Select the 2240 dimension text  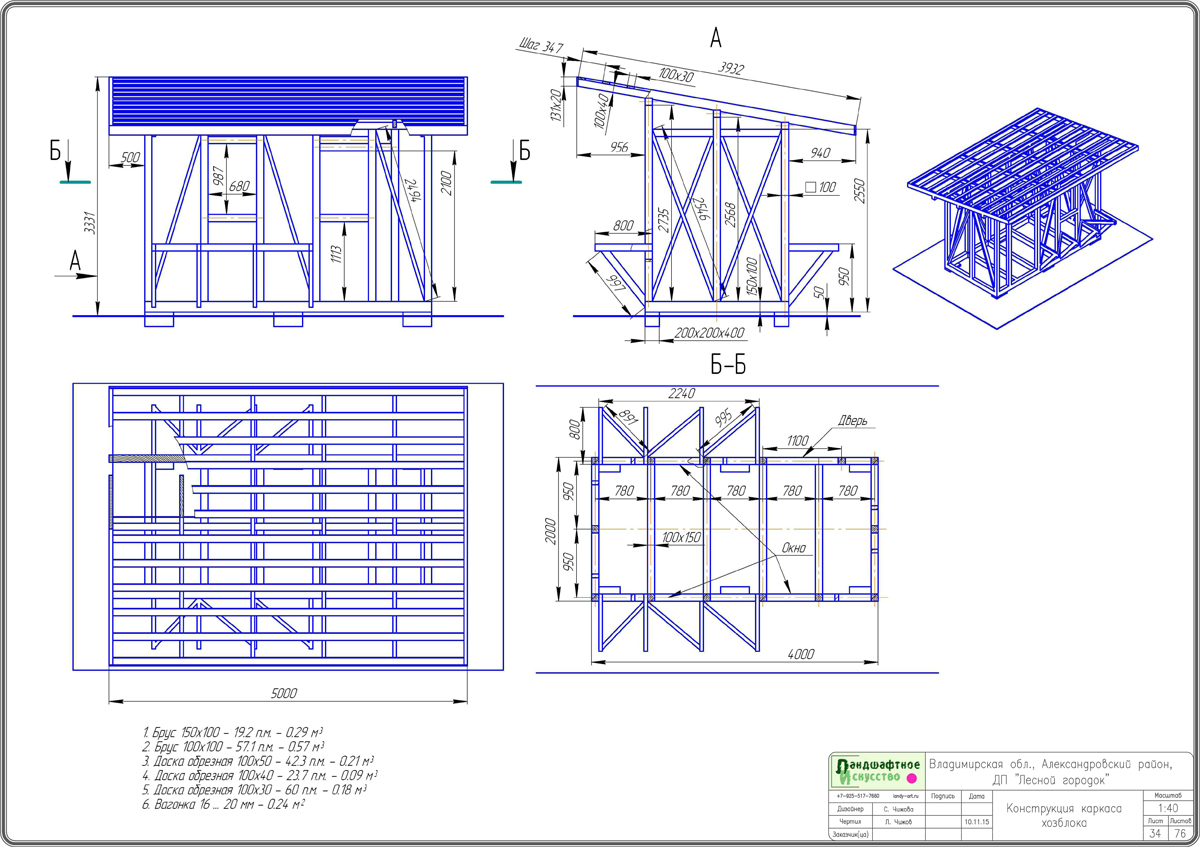(681, 393)
